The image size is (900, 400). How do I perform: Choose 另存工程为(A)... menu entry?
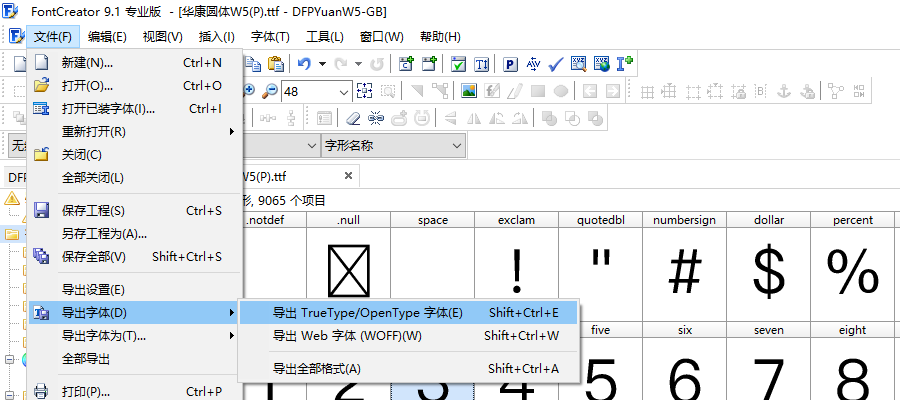click(x=135, y=234)
